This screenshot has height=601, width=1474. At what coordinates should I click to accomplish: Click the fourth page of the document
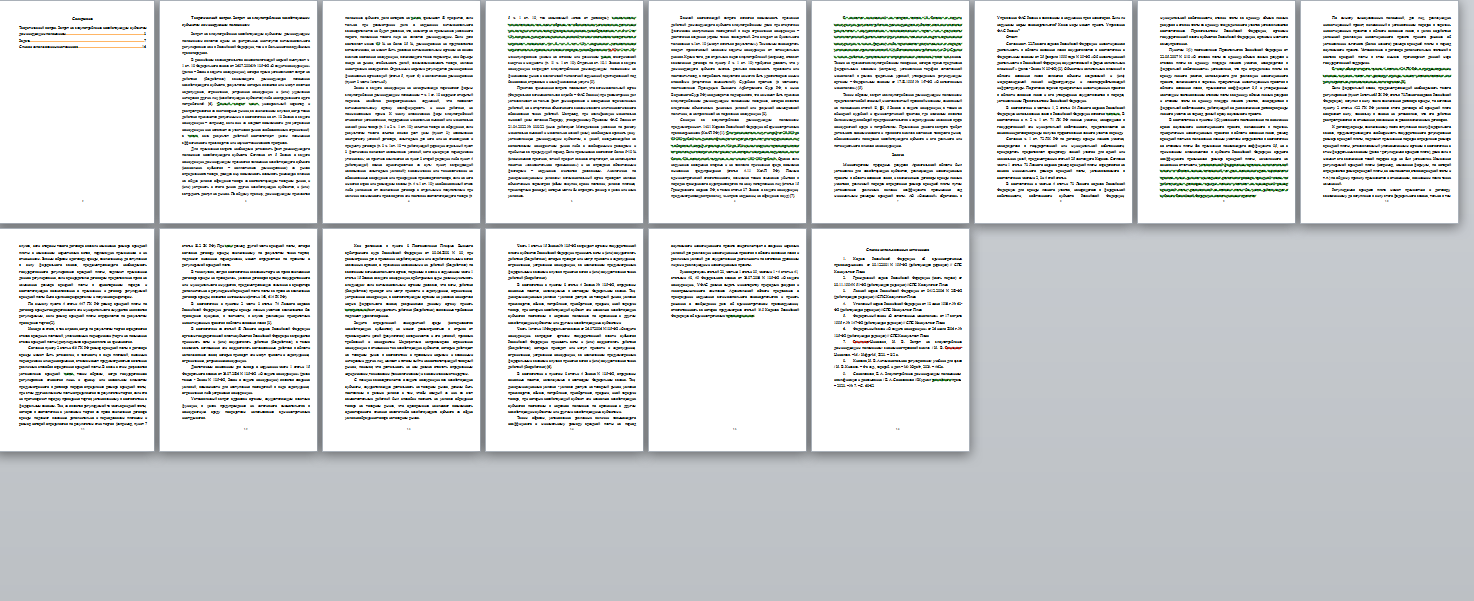tap(563, 111)
